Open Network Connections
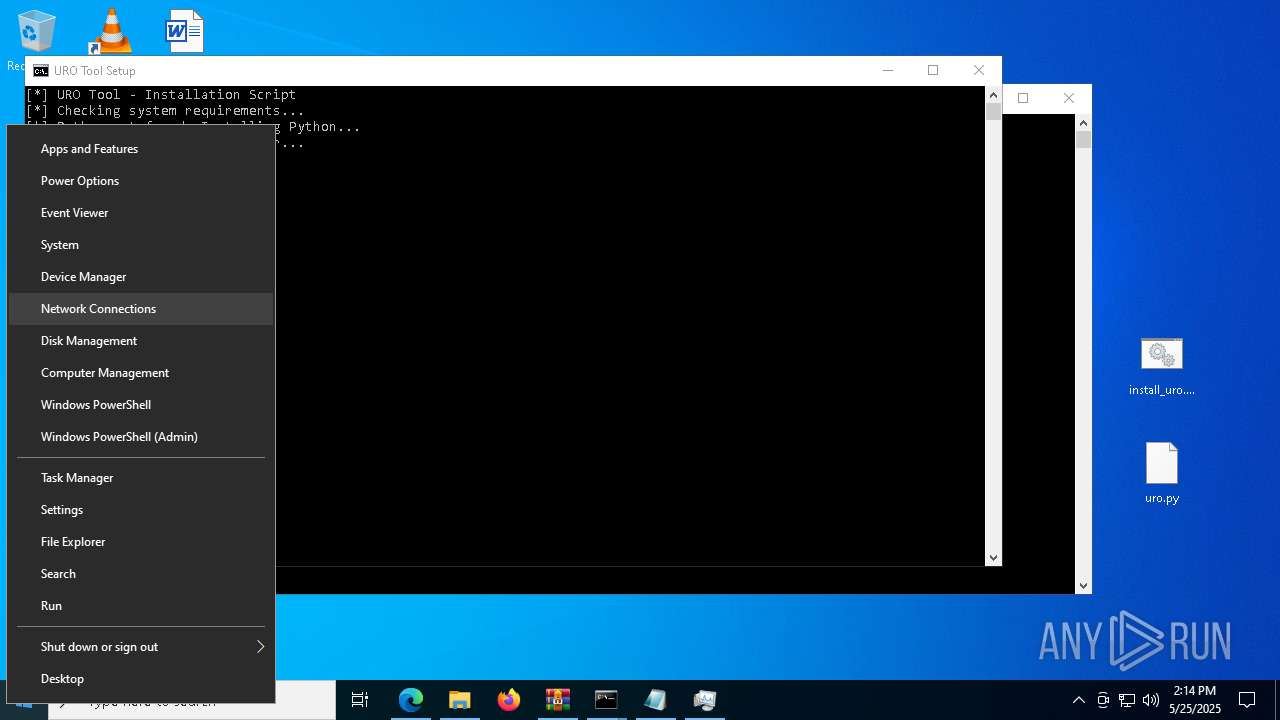Viewport: 1280px width, 720px height. click(x=141, y=309)
